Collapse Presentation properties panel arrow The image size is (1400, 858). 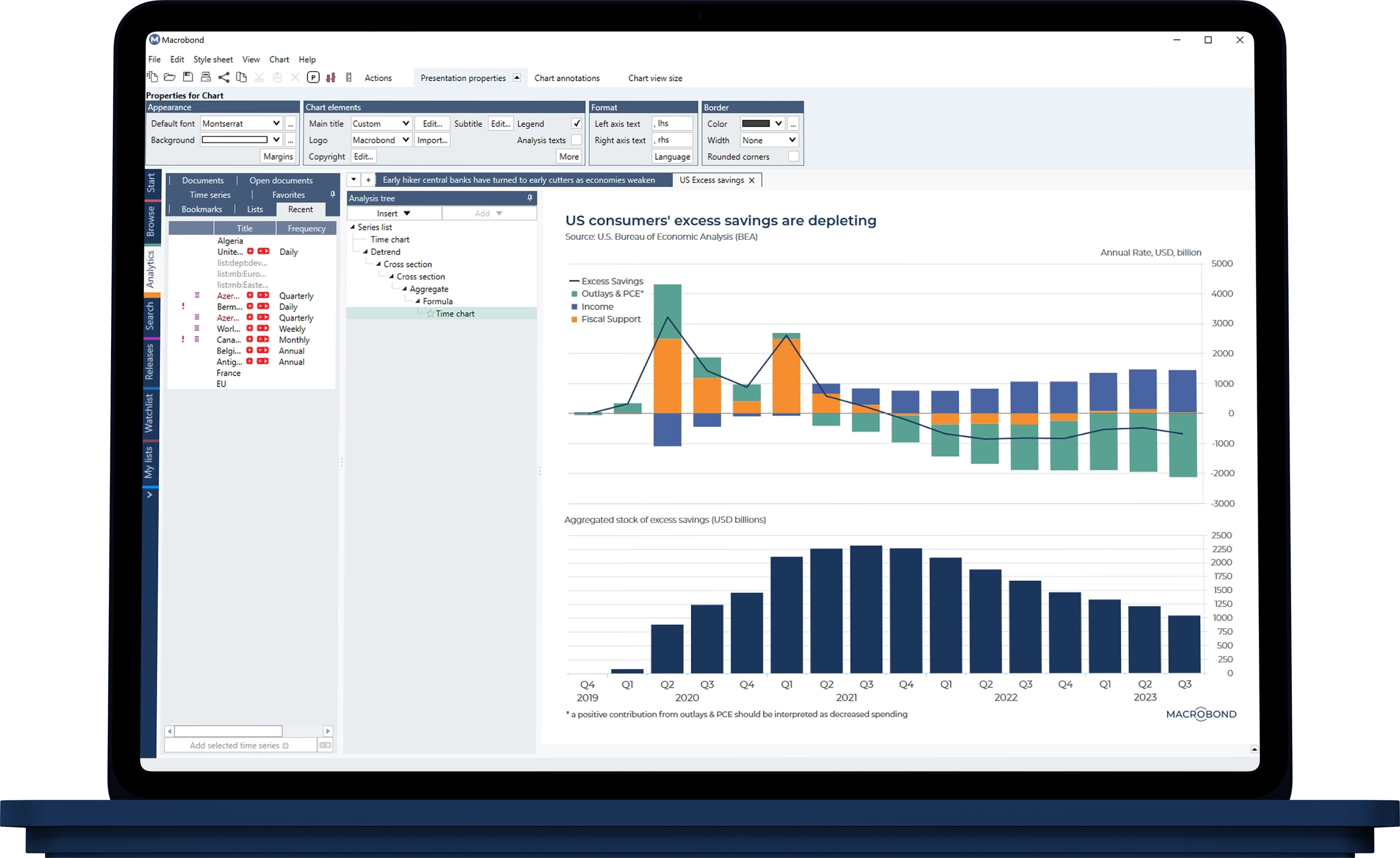[516, 77]
